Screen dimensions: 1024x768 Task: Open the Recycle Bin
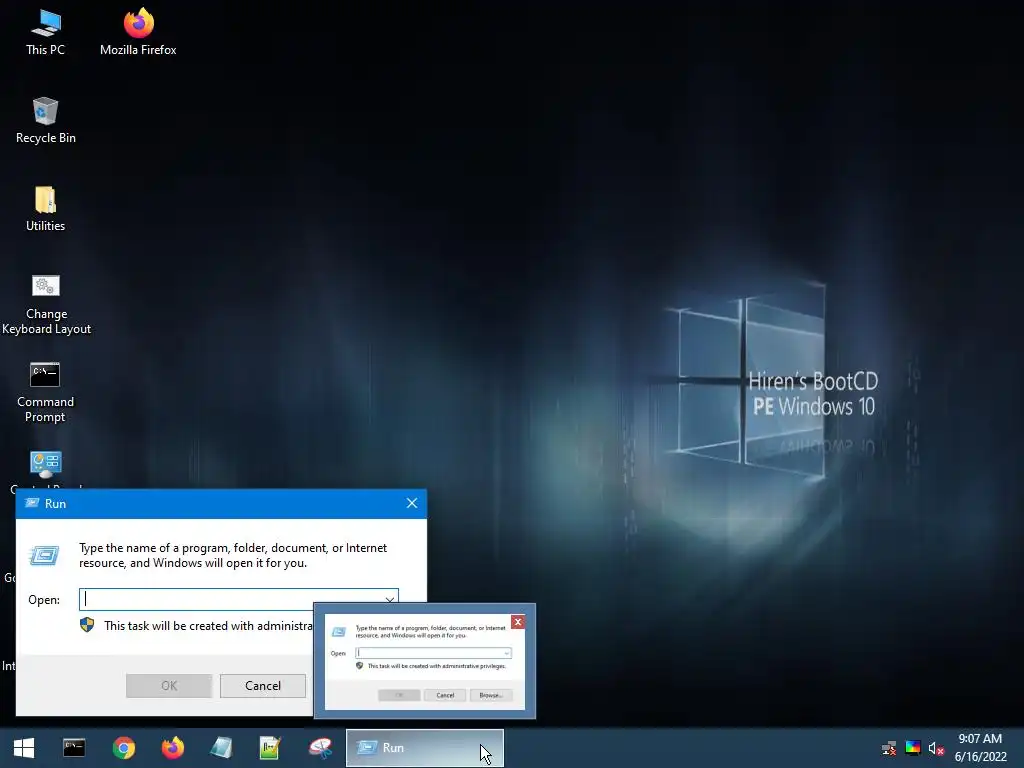[x=46, y=121]
